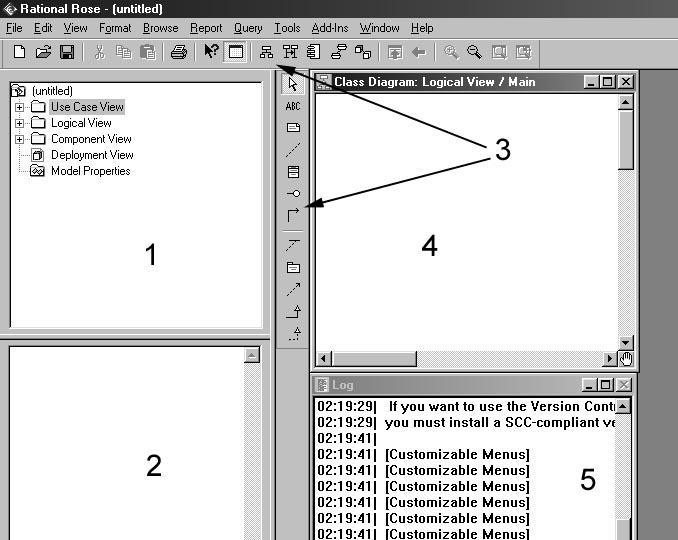Print the diagram with the printer icon
This screenshot has width=678, height=540.
[179, 52]
